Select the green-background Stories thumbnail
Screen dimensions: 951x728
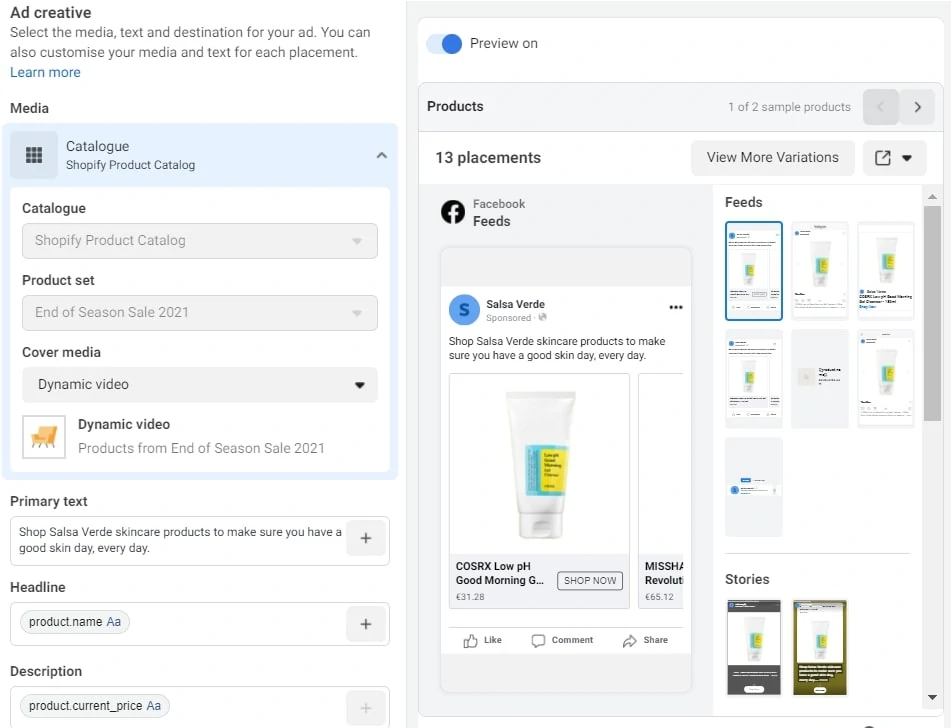point(819,647)
